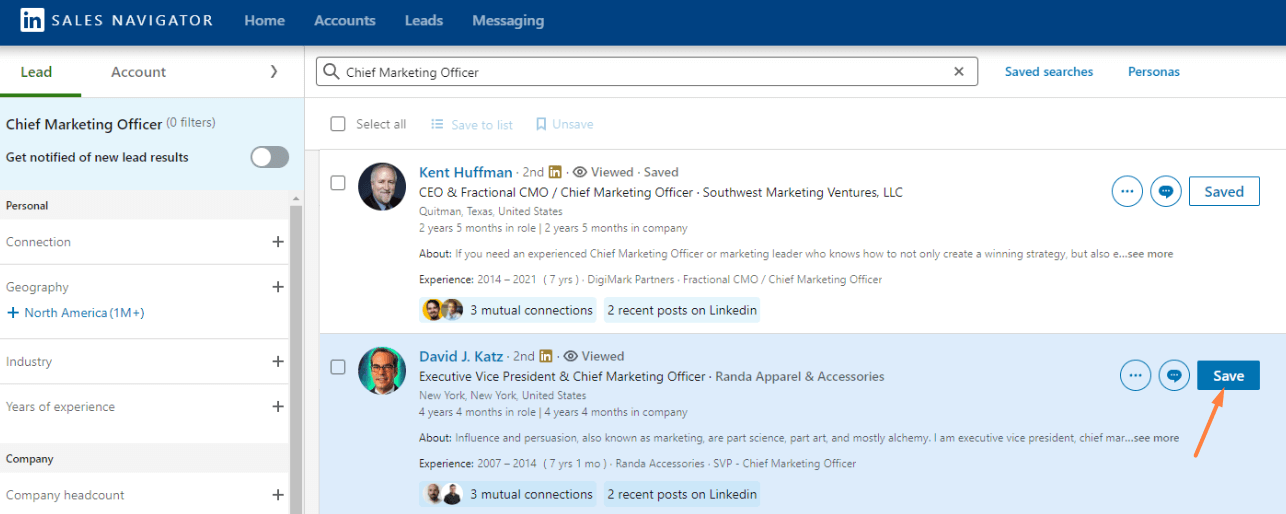Tick the checkbox for Kent Huffman

coord(338,183)
